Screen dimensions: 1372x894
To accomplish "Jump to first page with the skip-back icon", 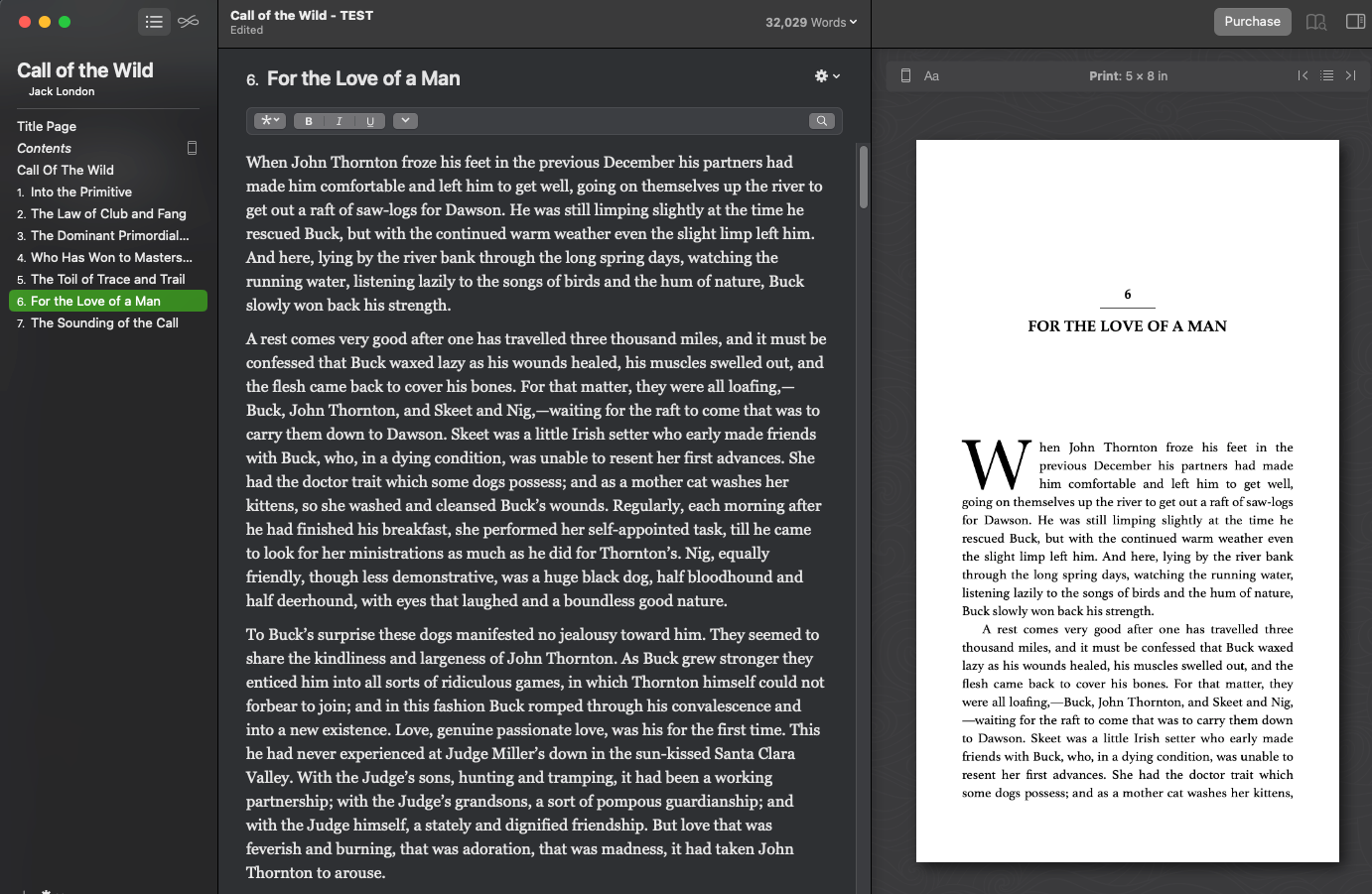I will 1303,75.
